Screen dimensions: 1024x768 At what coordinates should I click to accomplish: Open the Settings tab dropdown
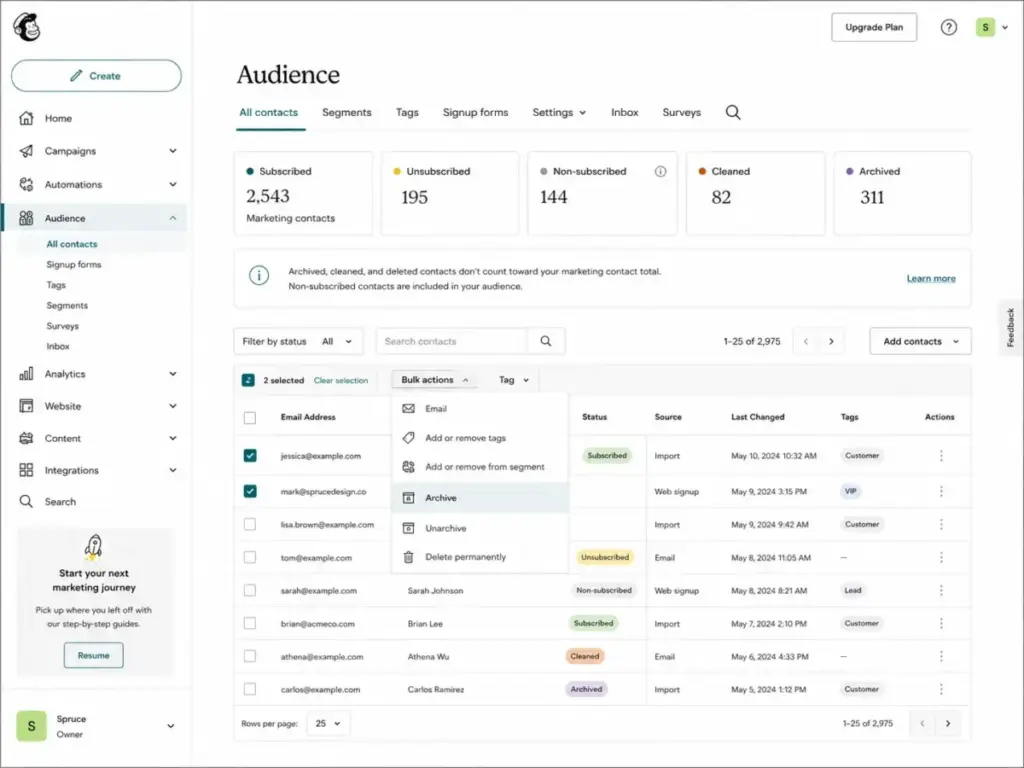point(559,112)
